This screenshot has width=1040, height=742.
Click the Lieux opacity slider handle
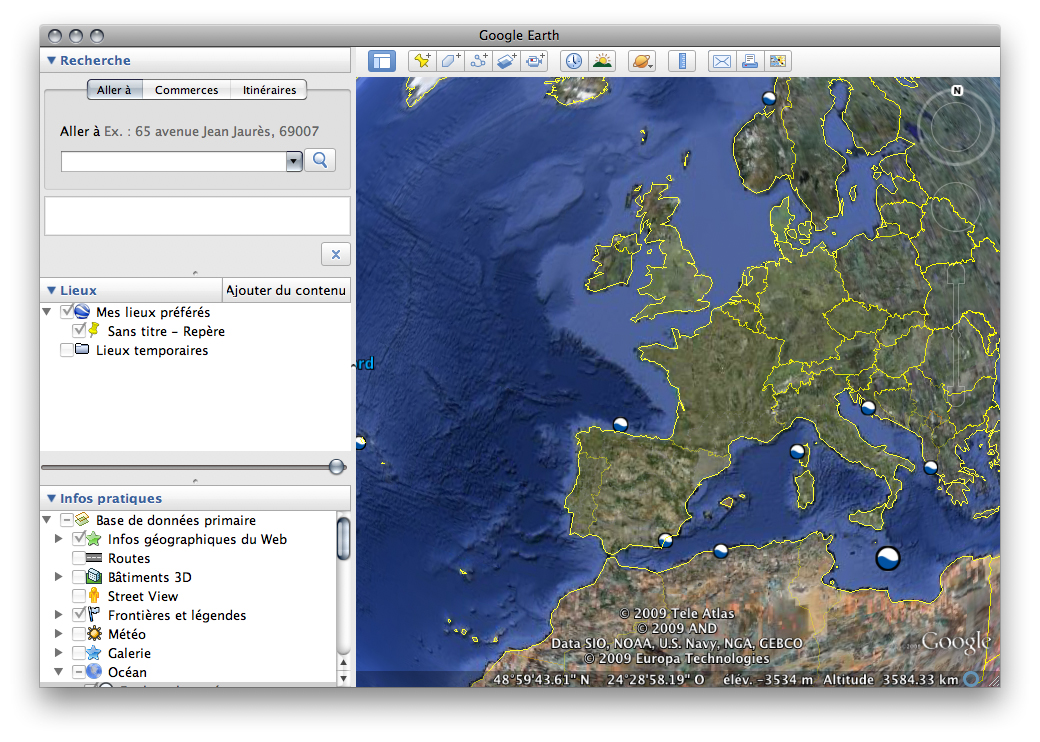pyautogui.click(x=337, y=467)
